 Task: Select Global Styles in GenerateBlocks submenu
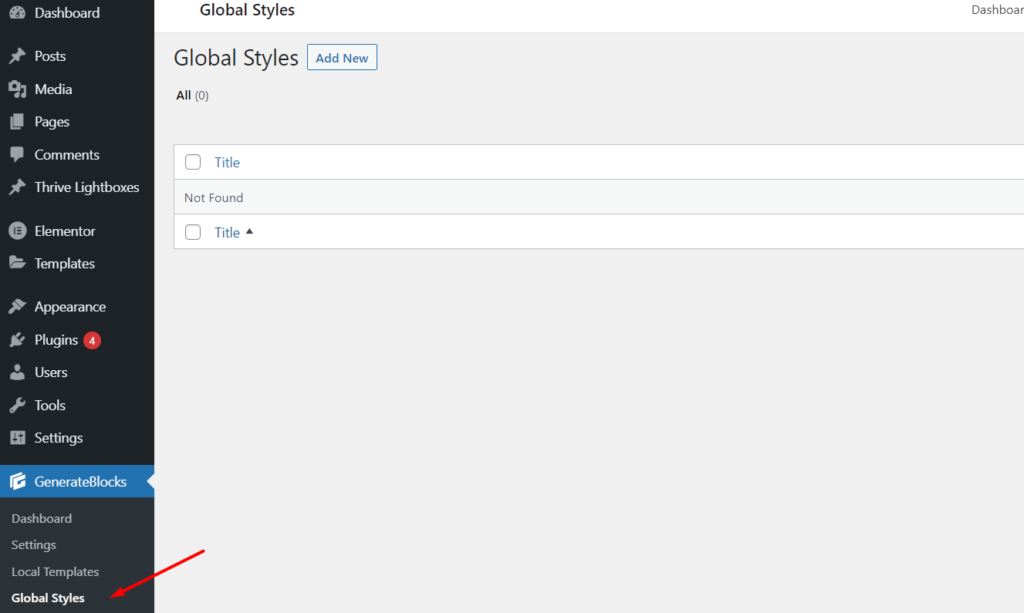[x=48, y=598]
